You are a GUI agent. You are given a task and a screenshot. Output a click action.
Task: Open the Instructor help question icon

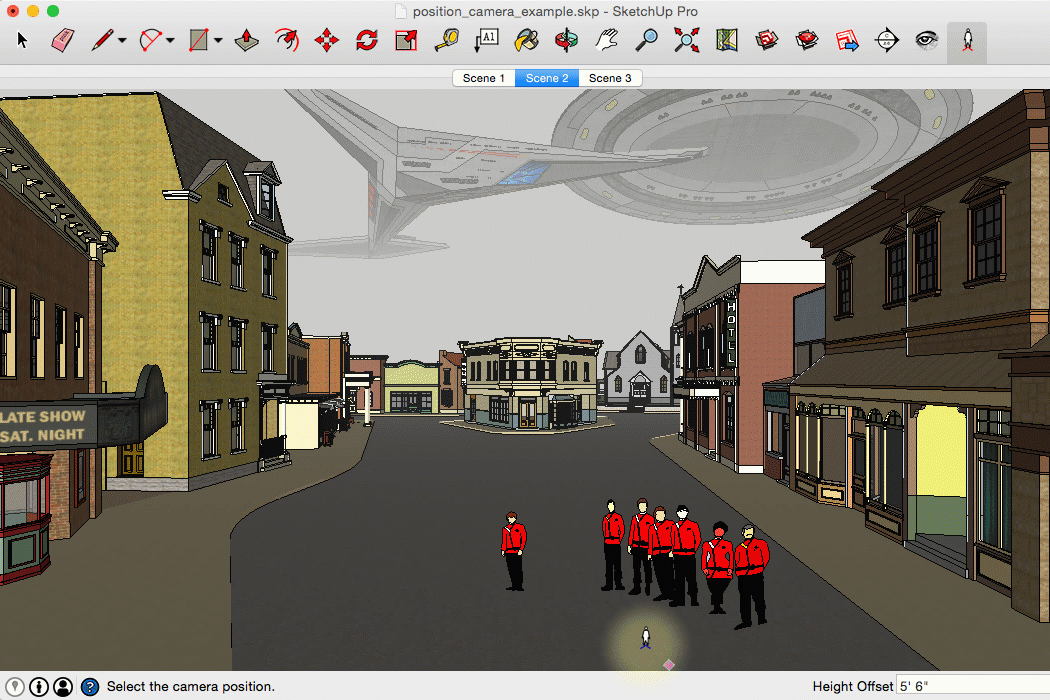[90, 687]
